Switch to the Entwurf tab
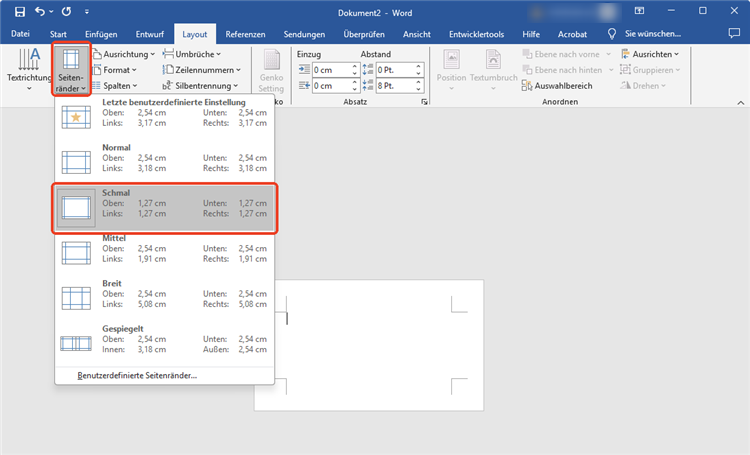Image resolution: width=750 pixels, height=455 pixels. 150,34
